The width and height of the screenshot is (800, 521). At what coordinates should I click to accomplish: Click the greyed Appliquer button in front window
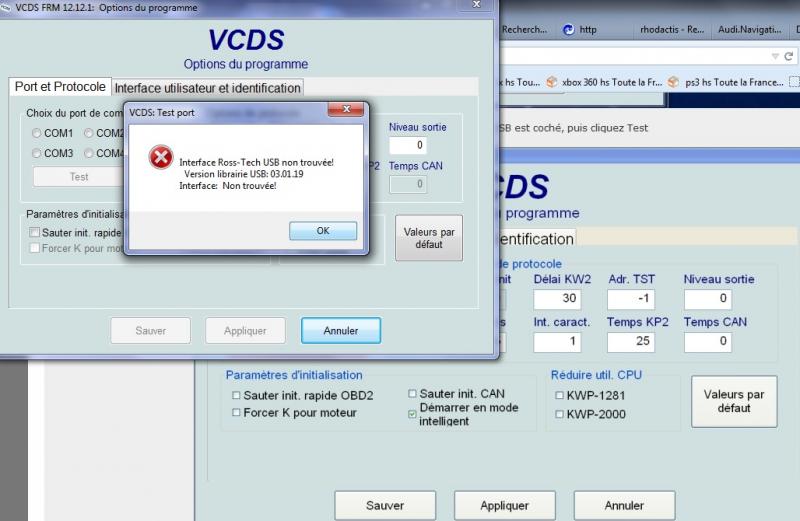(245, 331)
